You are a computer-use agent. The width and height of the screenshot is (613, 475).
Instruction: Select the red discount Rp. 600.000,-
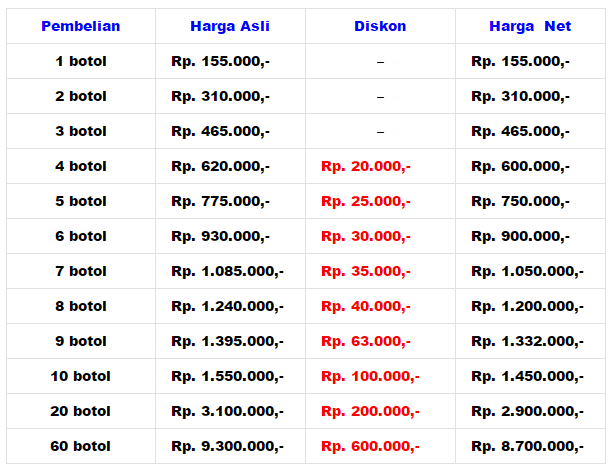click(370, 446)
